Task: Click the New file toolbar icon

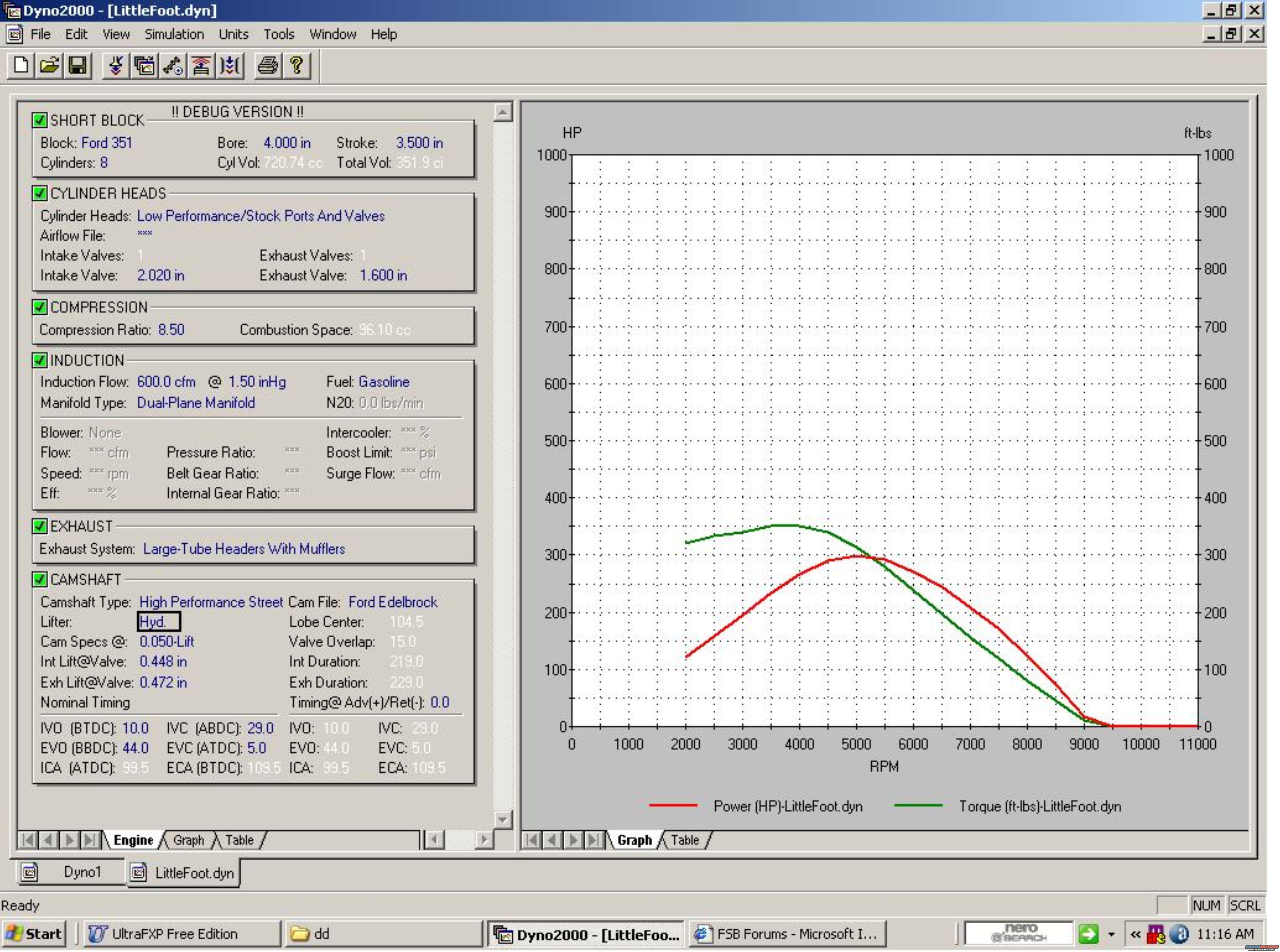Action: (x=21, y=66)
